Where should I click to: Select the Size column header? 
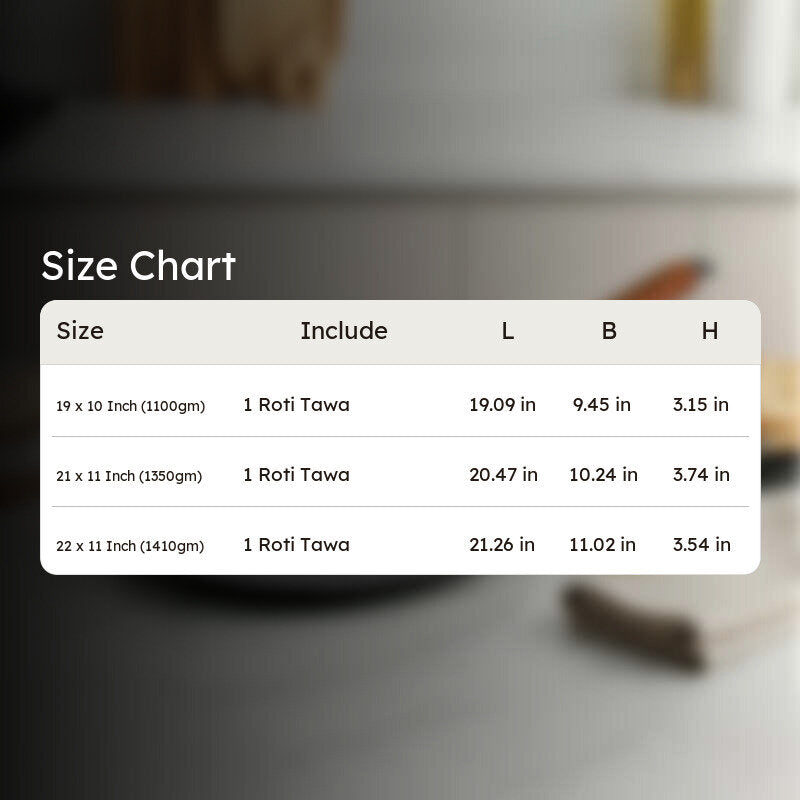tap(80, 331)
